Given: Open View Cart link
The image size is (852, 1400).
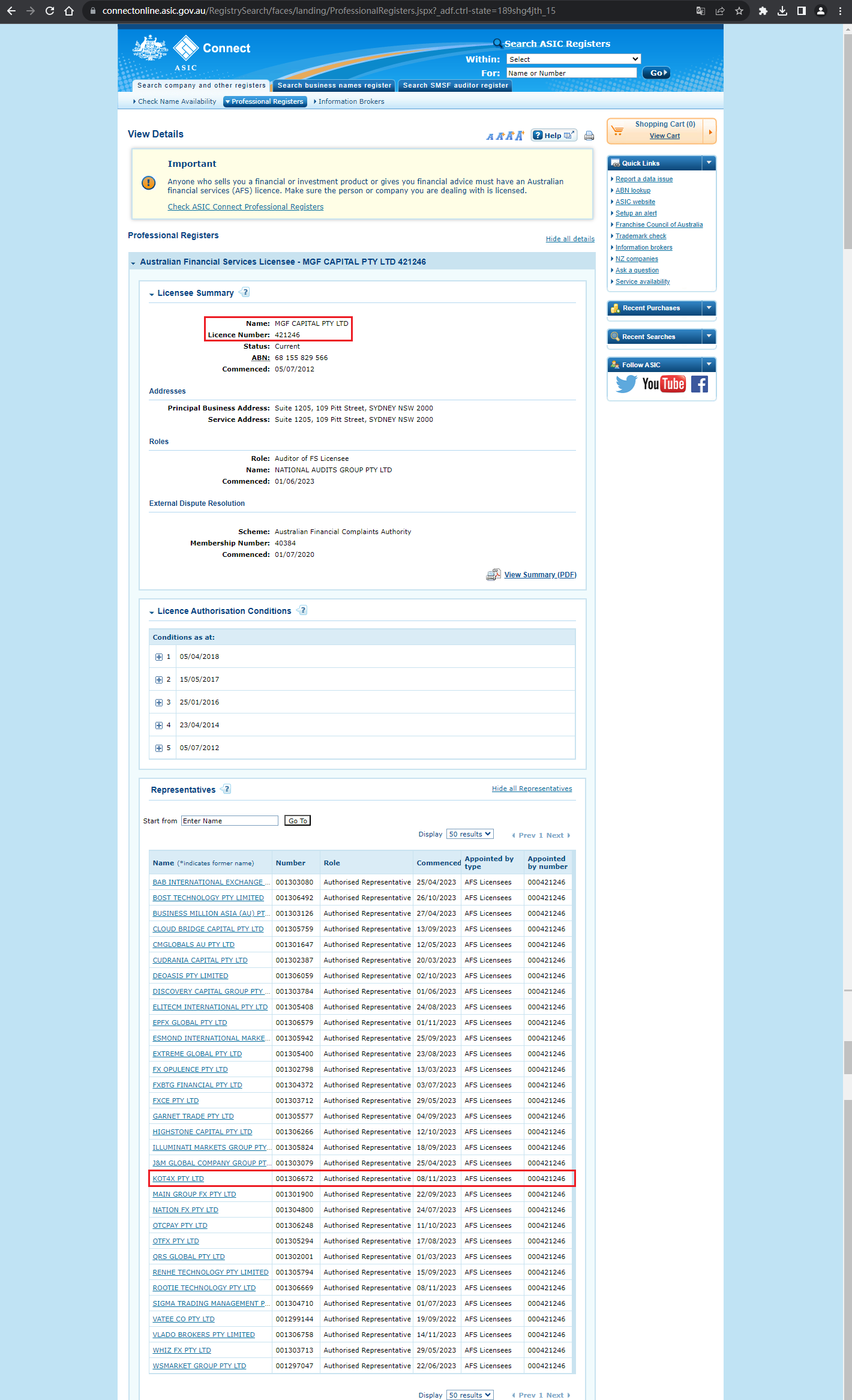Looking at the screenshot, I should [x=665, y=136].
